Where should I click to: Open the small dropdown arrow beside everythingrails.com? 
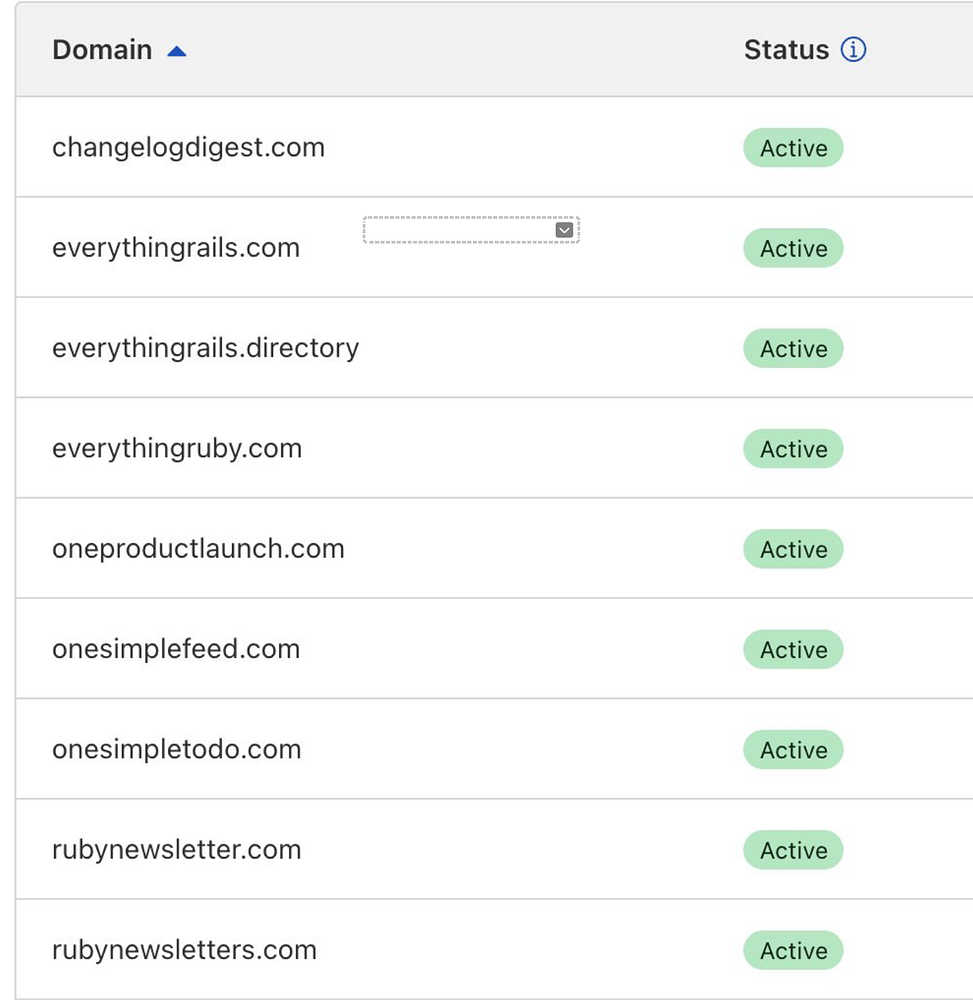pyautogui.click(x=564, y=230)
